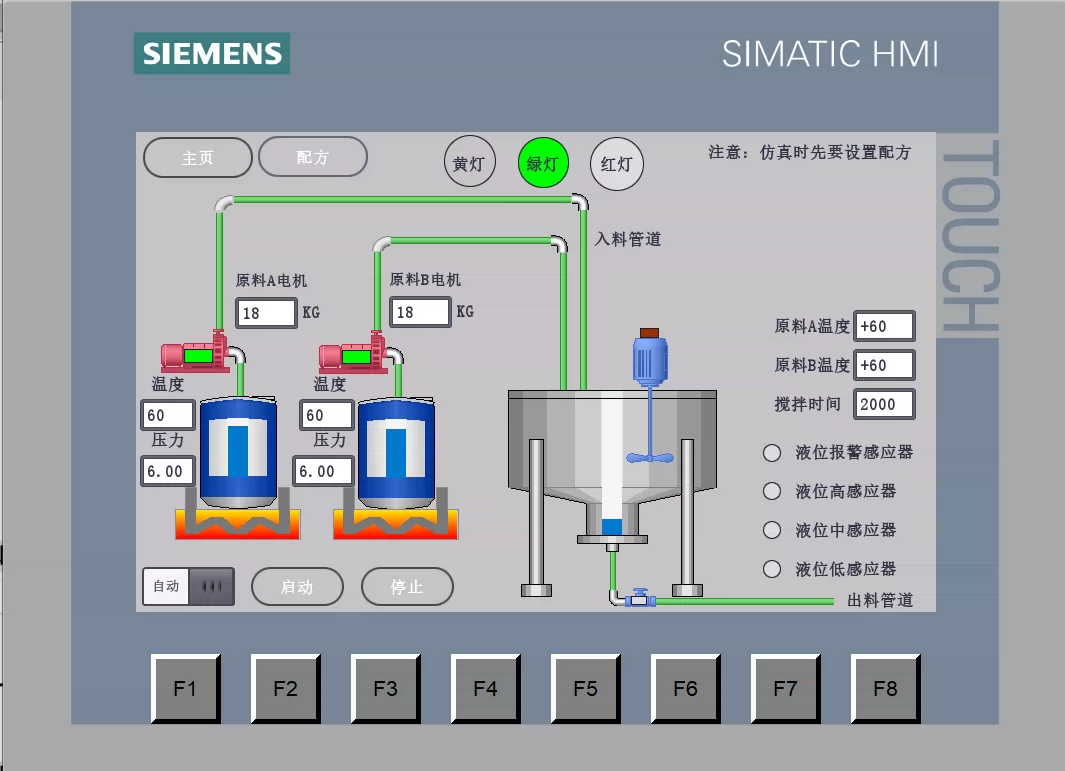Open the 主页 home page
The image size is (1065, 771).
pyautogui.click(x=198, y=158)
